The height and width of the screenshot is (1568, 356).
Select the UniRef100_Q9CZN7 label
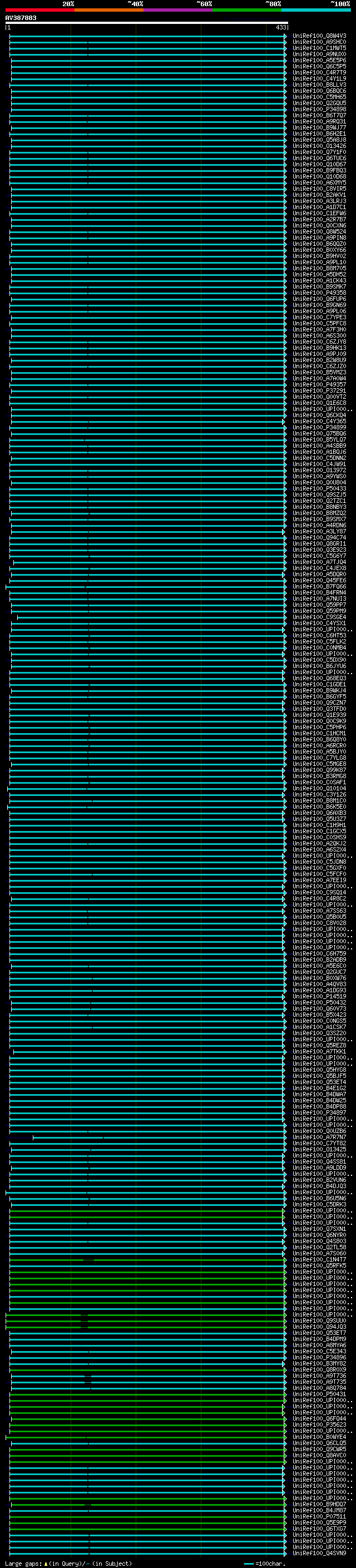click(319, 703)
